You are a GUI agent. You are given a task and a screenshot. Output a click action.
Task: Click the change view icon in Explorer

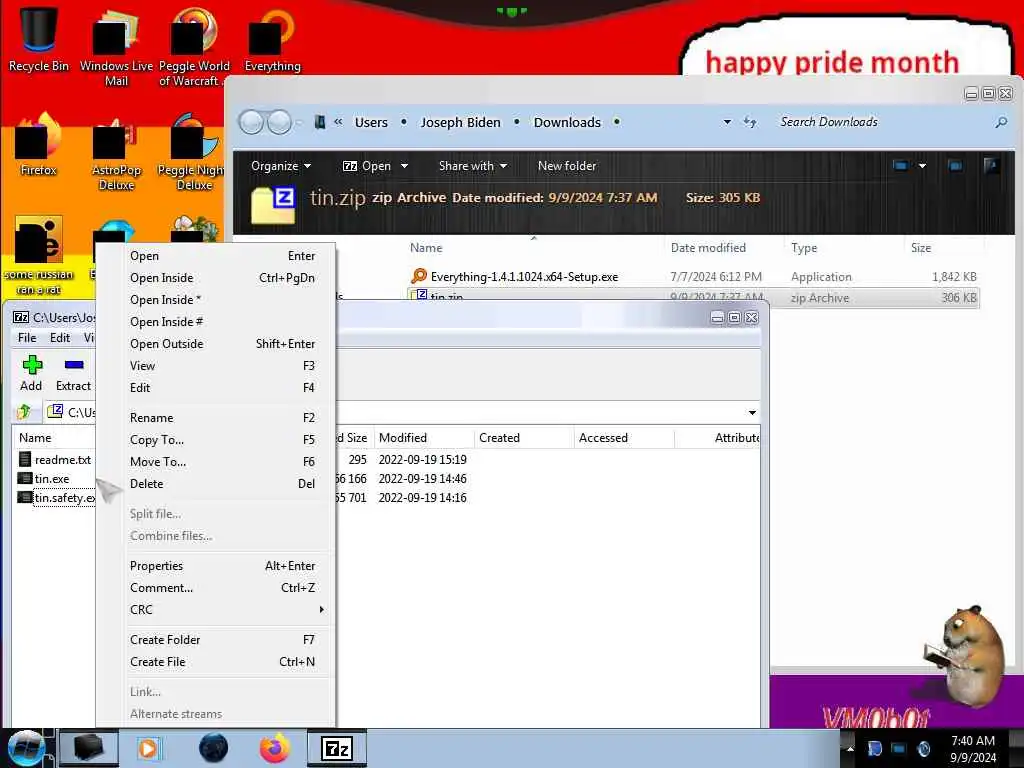click(x=901, y=166)
